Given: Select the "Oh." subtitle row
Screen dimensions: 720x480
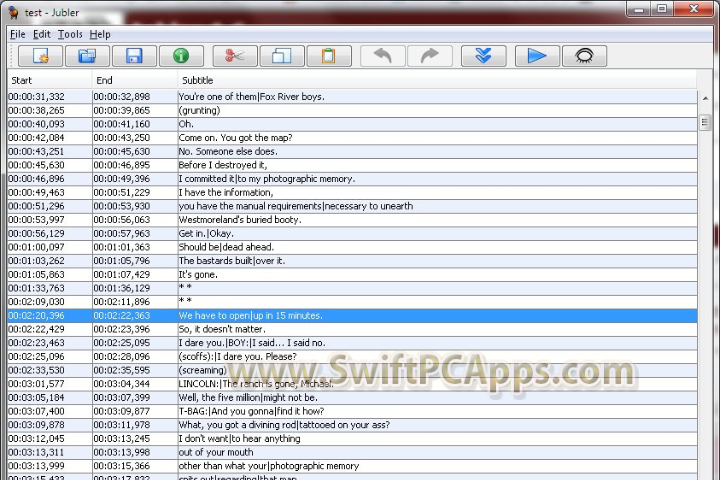Looking at the screenshot, I should (x=352, y=124).
